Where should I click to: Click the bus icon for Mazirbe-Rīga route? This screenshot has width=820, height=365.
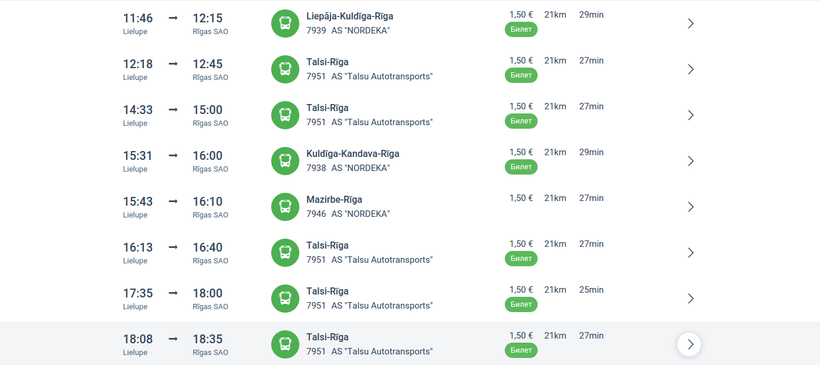point(285,207)
